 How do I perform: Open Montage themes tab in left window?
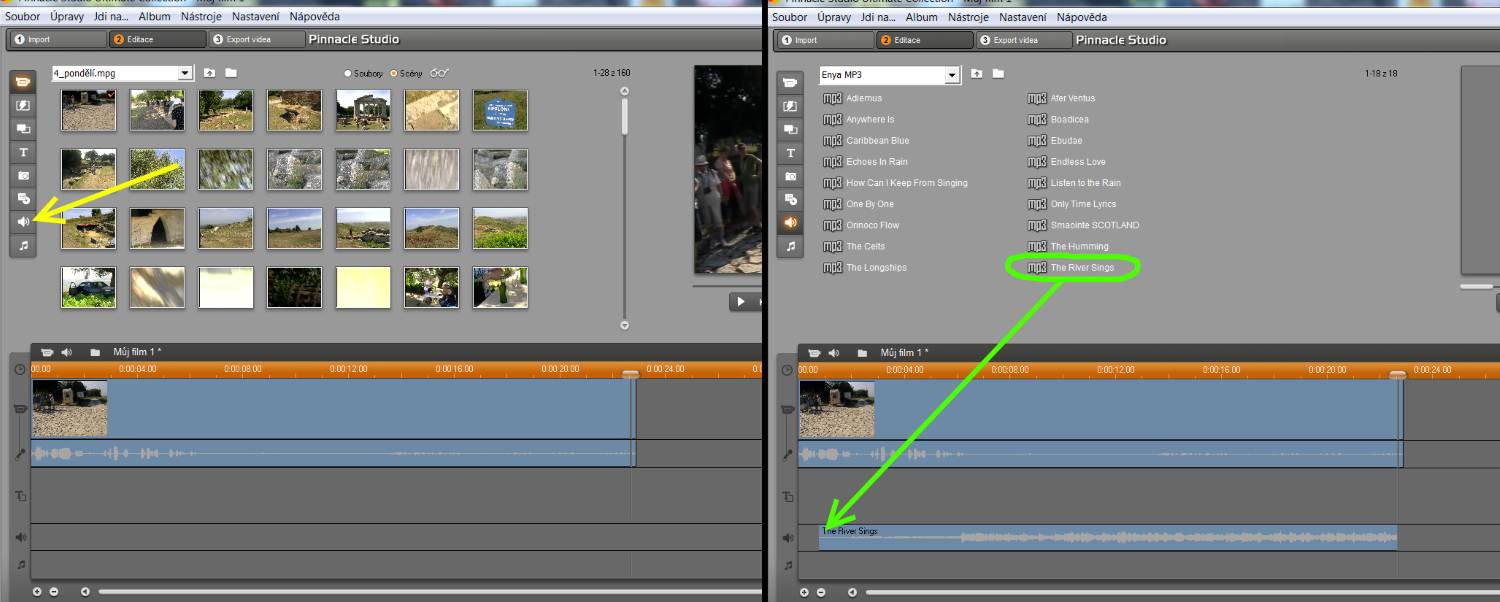click(23, 129)
